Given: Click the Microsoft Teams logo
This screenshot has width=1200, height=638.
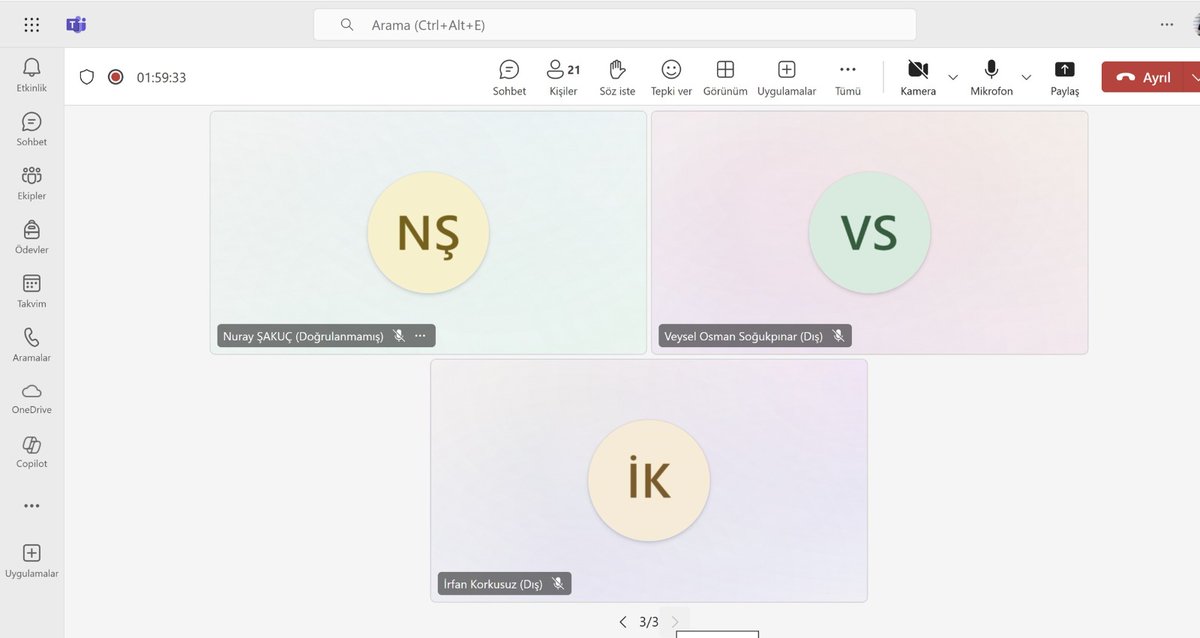Looking at the screenshot, I should (x=76, y=25).
